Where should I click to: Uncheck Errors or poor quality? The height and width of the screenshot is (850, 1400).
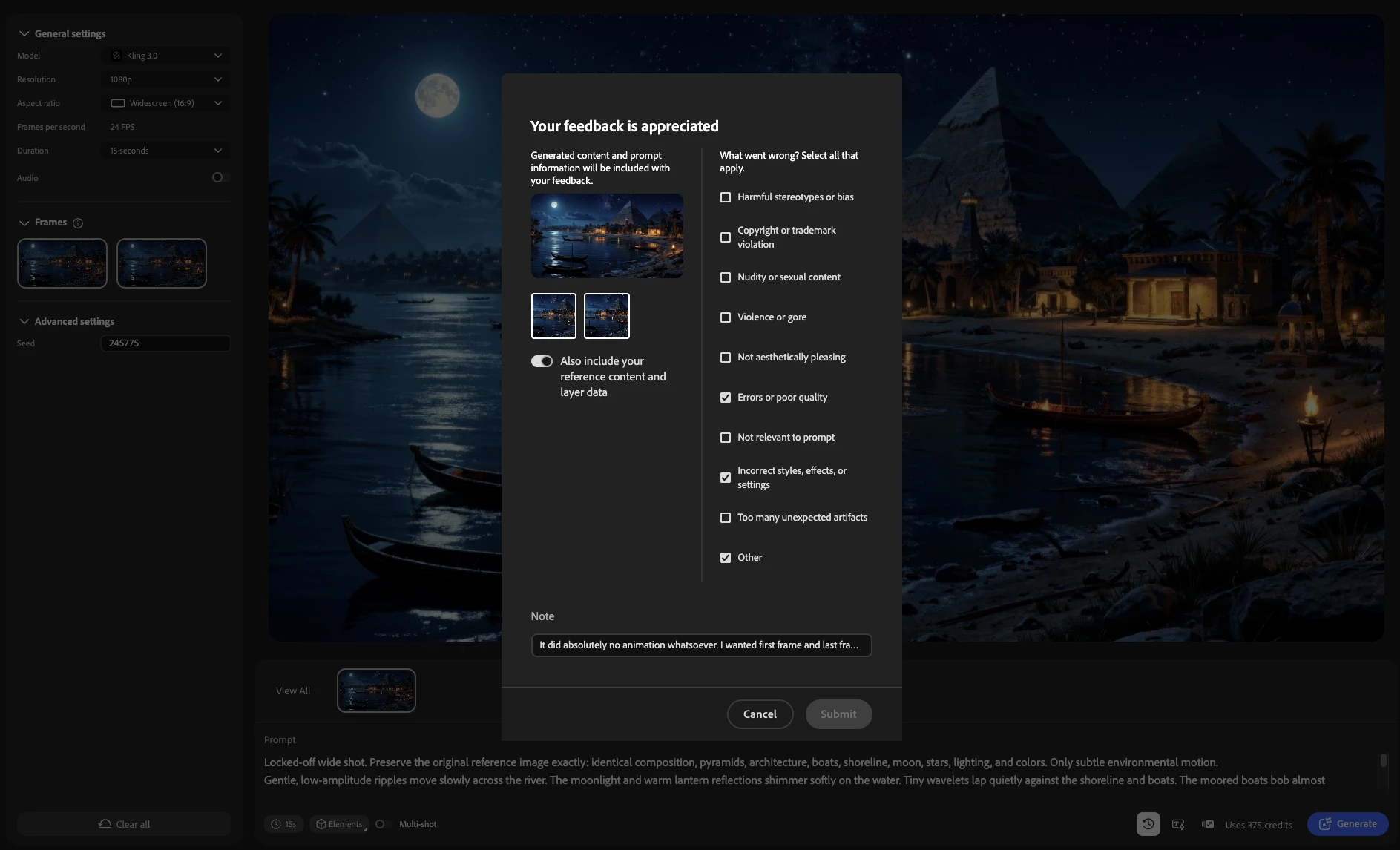pos(726,398)
